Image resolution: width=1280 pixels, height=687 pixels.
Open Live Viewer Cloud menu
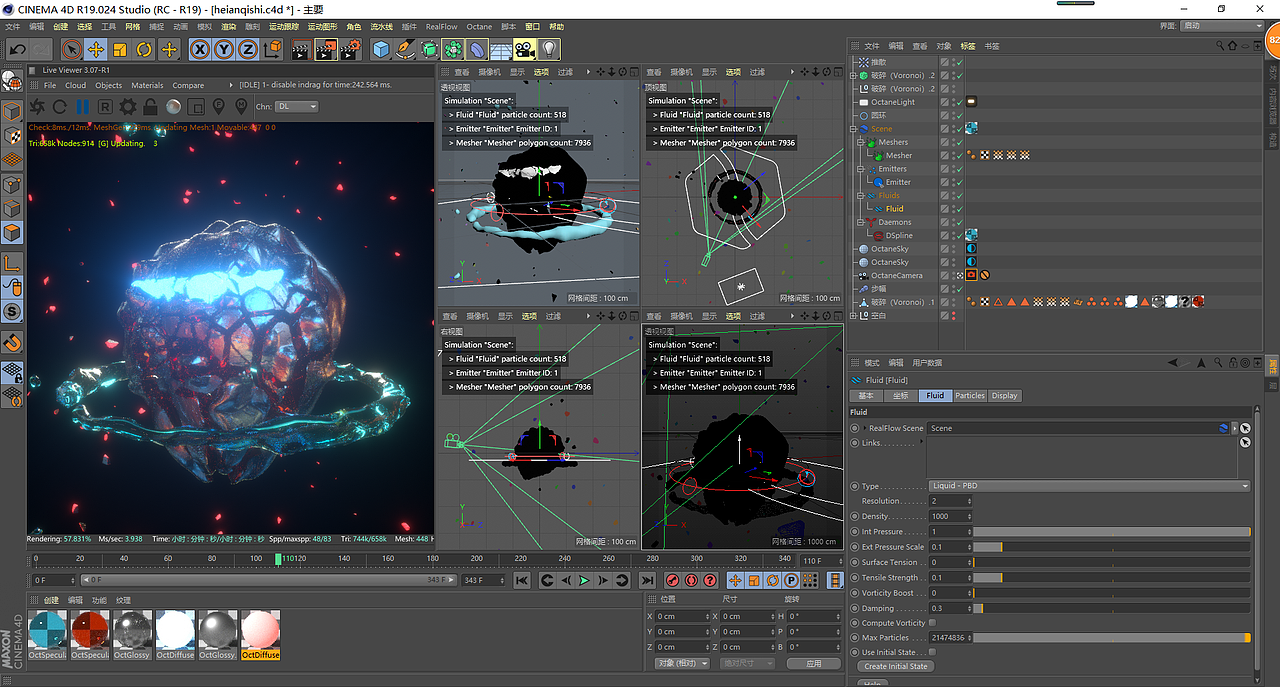click(x=76, y=85)
